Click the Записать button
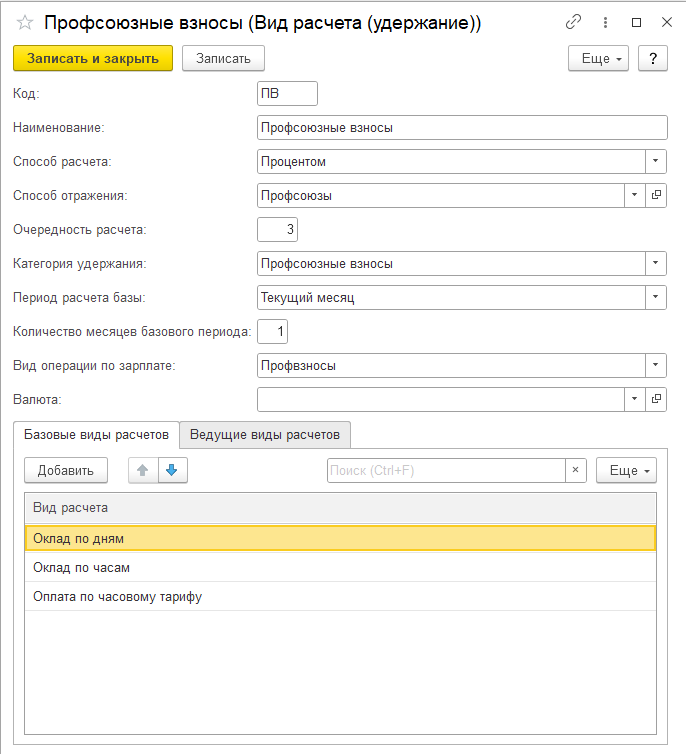The width and height of the screenshot is (686, 754). tap(223, 58)
